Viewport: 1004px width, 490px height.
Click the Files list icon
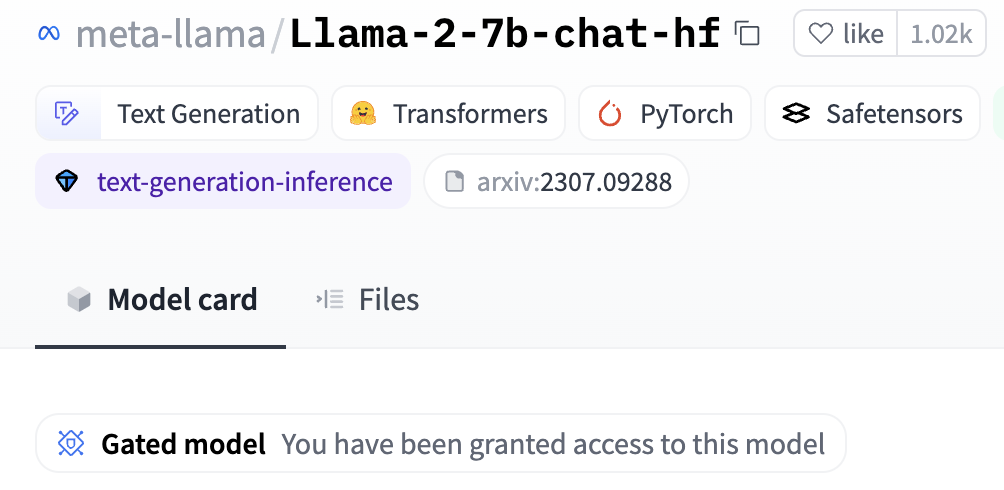click(x=330, y=299)
